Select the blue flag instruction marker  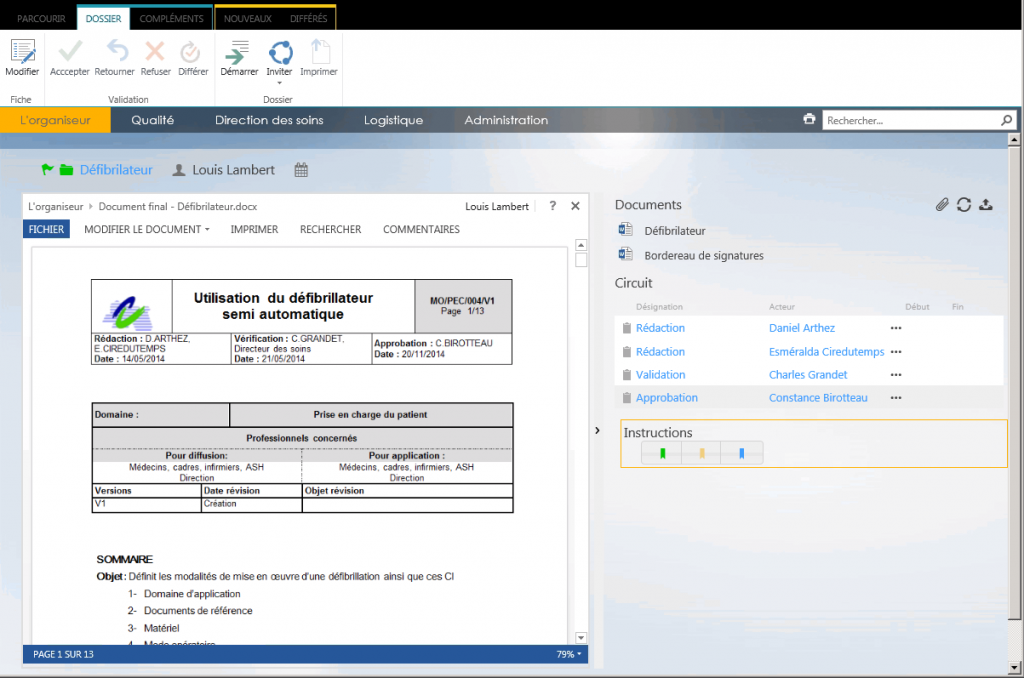[741, 454]
